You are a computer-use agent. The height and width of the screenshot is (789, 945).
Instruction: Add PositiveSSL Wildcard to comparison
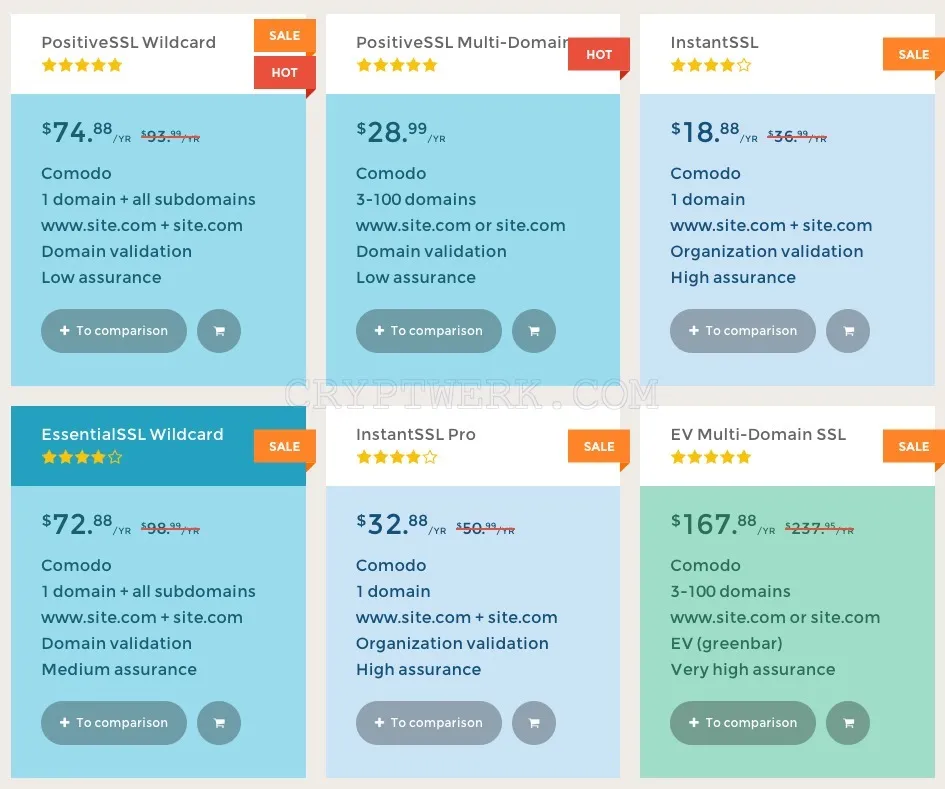pyautogui.click(x=114, y=331)
